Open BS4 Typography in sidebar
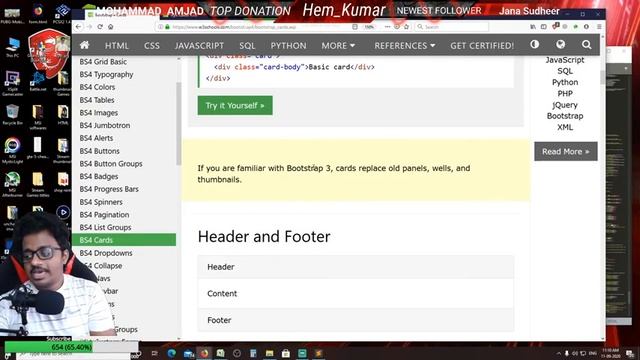The height and width of the screenshot is (360, 640). coord(107,74)
